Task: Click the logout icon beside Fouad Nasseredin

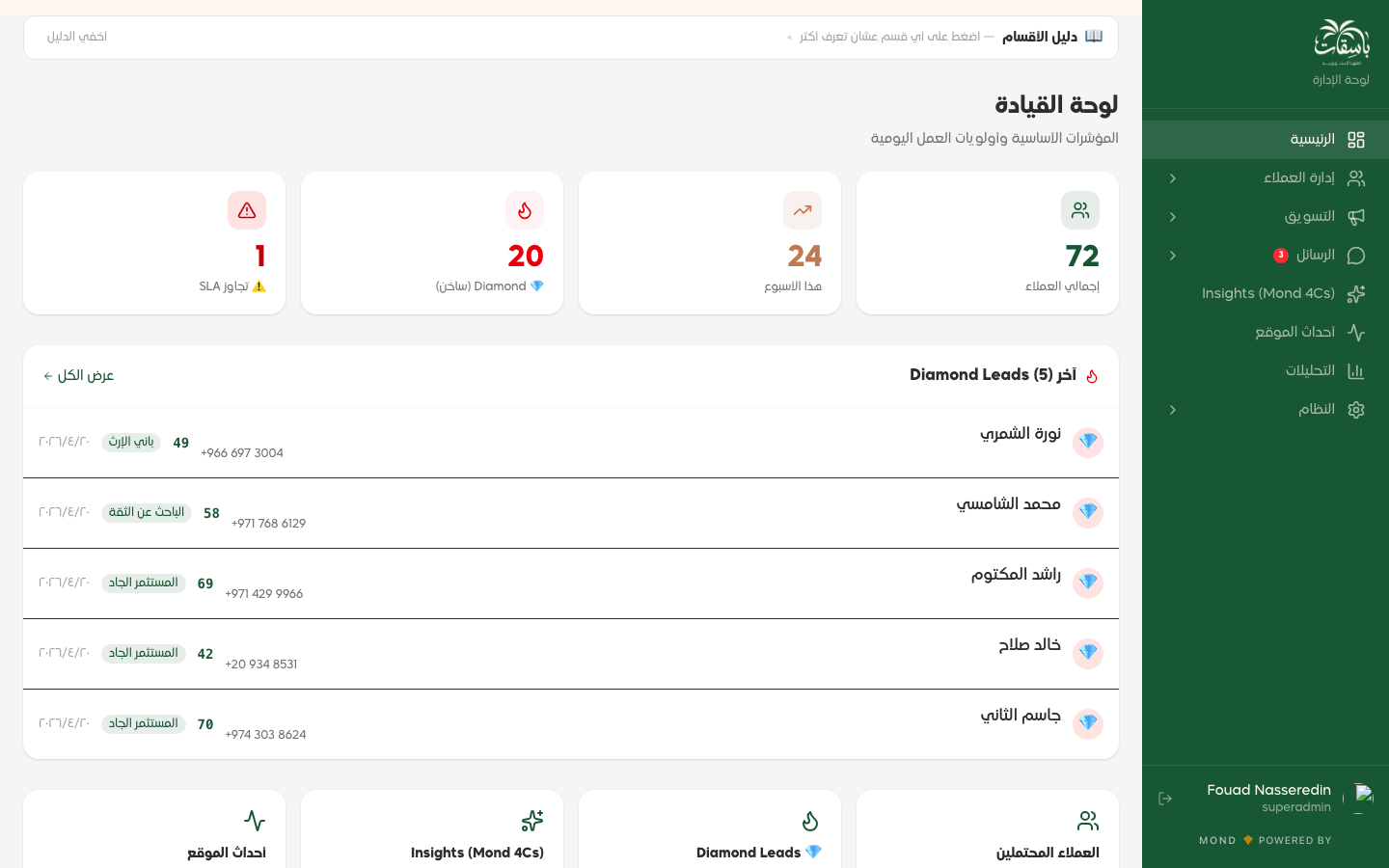Action: coord(1165,799)
